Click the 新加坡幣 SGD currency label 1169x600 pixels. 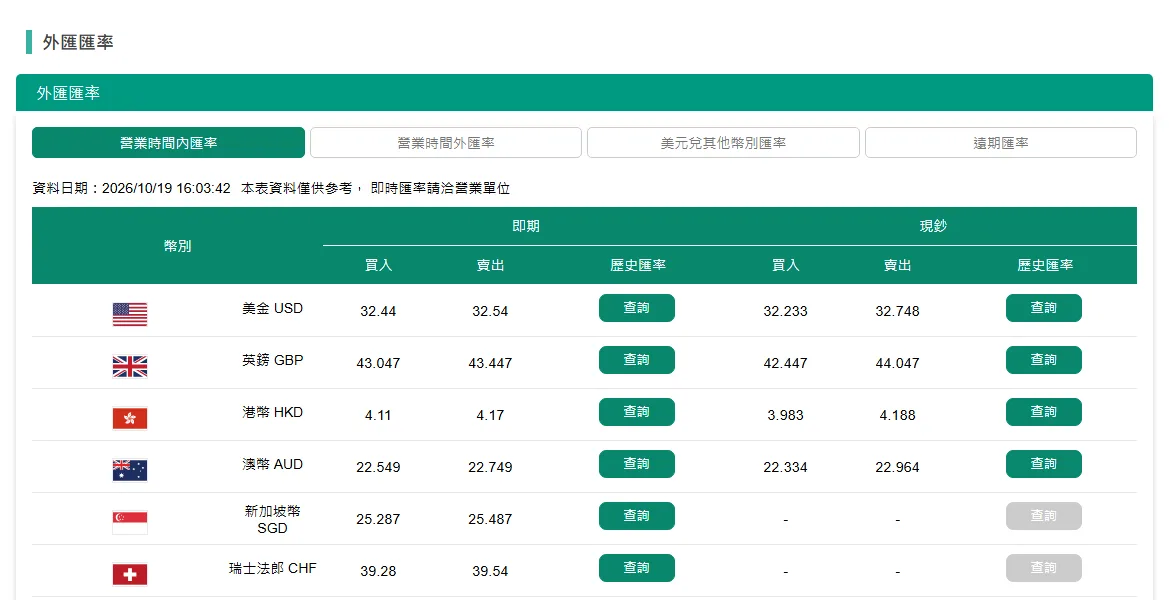[273, 520]
